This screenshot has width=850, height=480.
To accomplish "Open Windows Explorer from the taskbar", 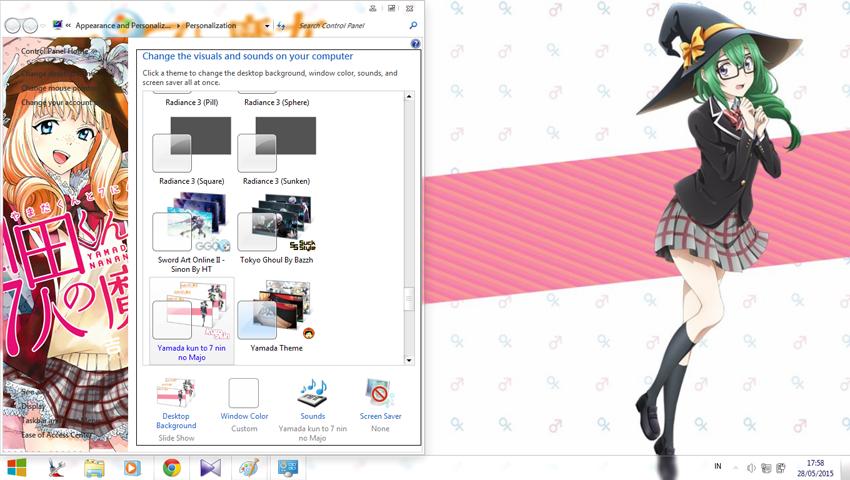I will (x=95, y=467).
